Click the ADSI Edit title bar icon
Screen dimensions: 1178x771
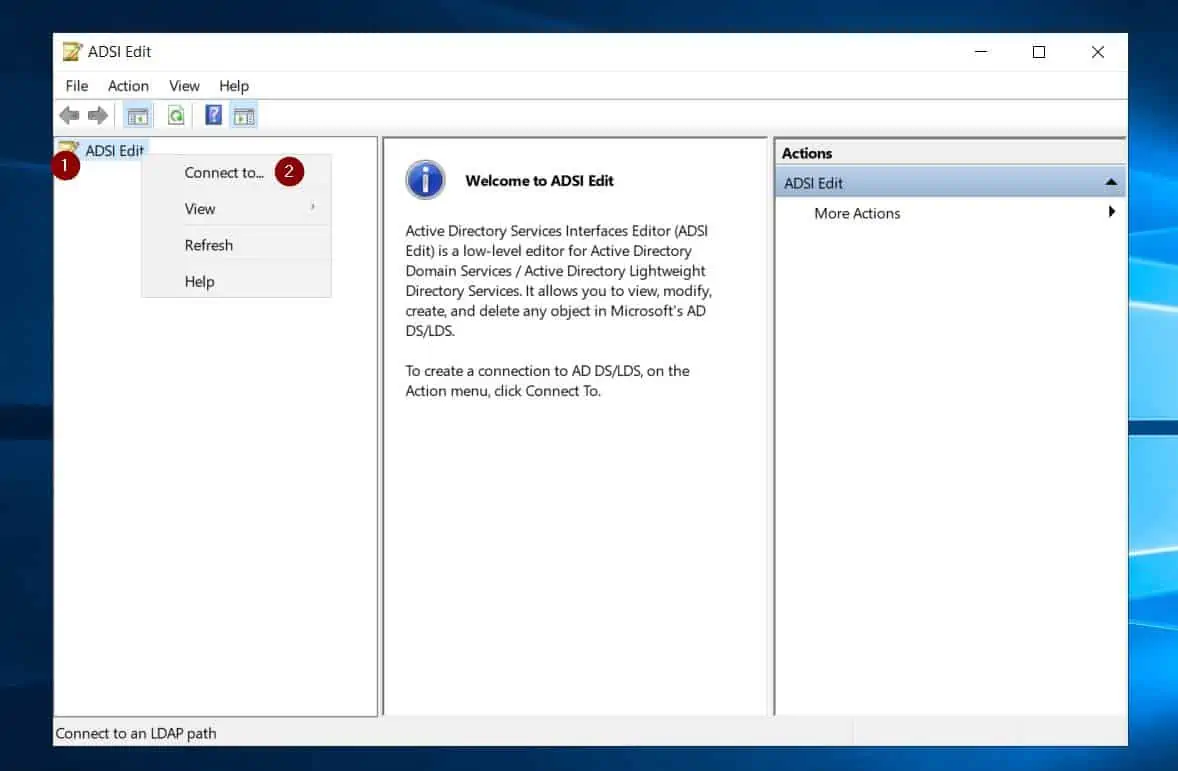click(x=72, y=52)
